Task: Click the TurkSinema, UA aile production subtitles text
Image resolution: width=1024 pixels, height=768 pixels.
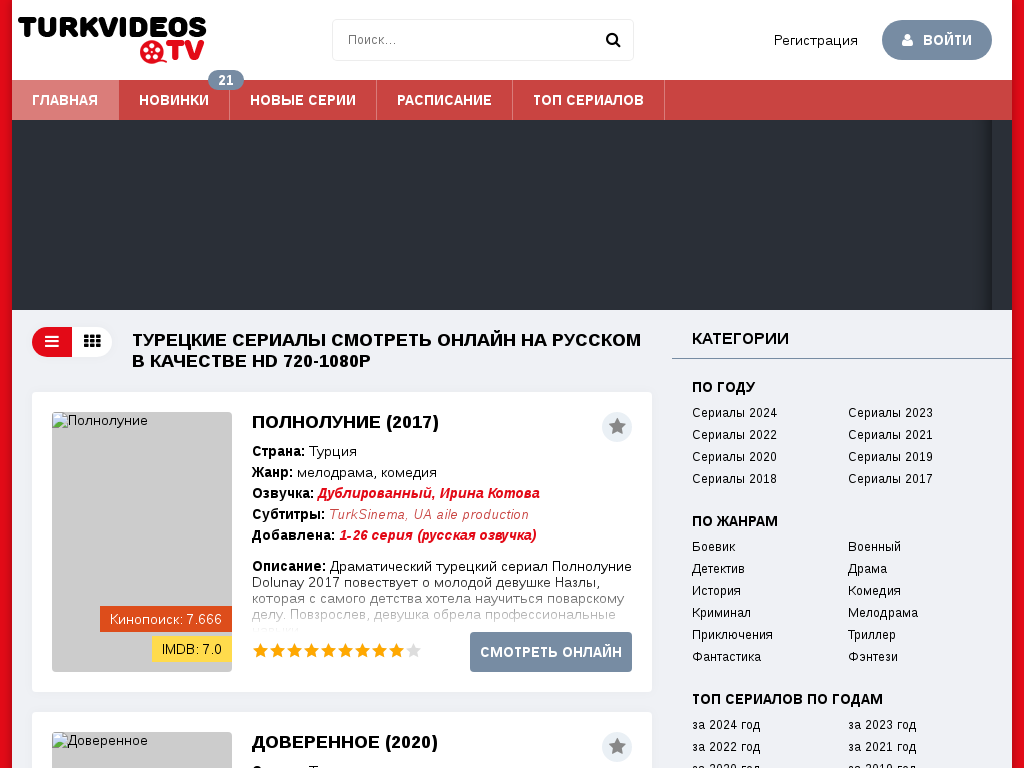Action: coord(429,515)
